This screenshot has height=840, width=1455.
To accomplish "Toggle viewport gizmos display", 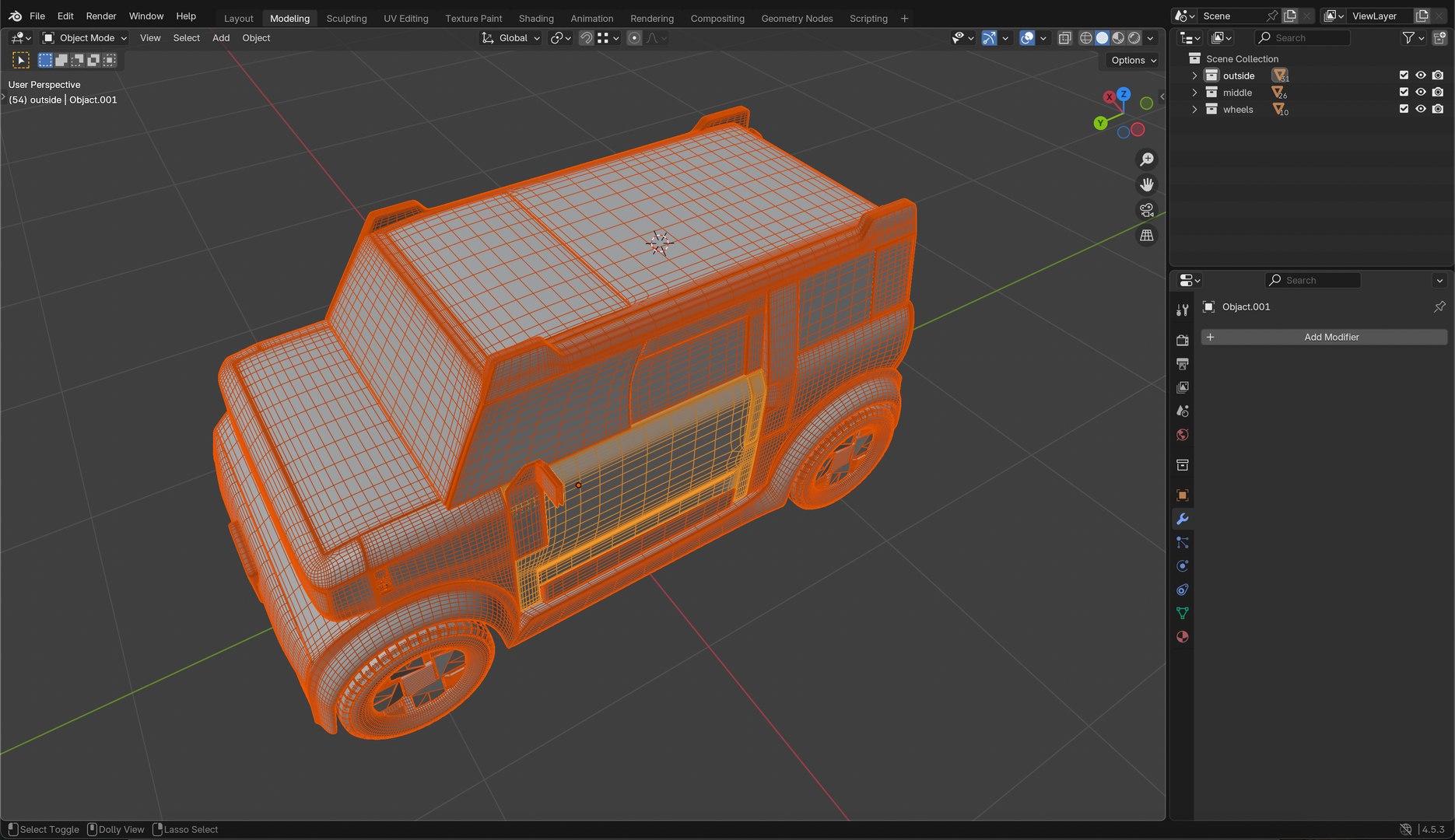I will point(989,37).
